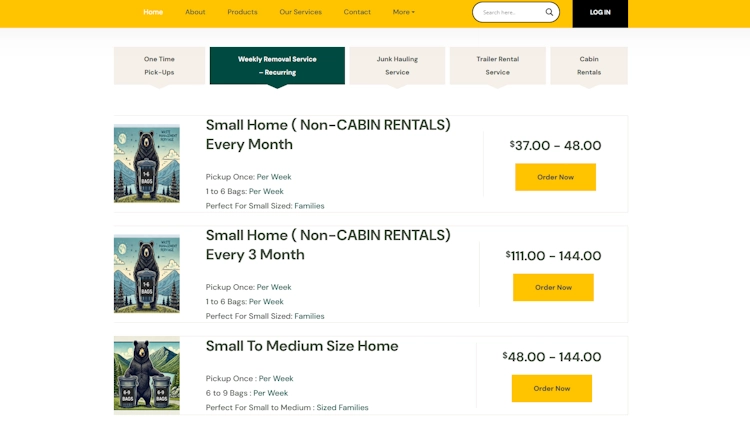
Task: Click Small Home Every Month title
Action: [328, 134]
